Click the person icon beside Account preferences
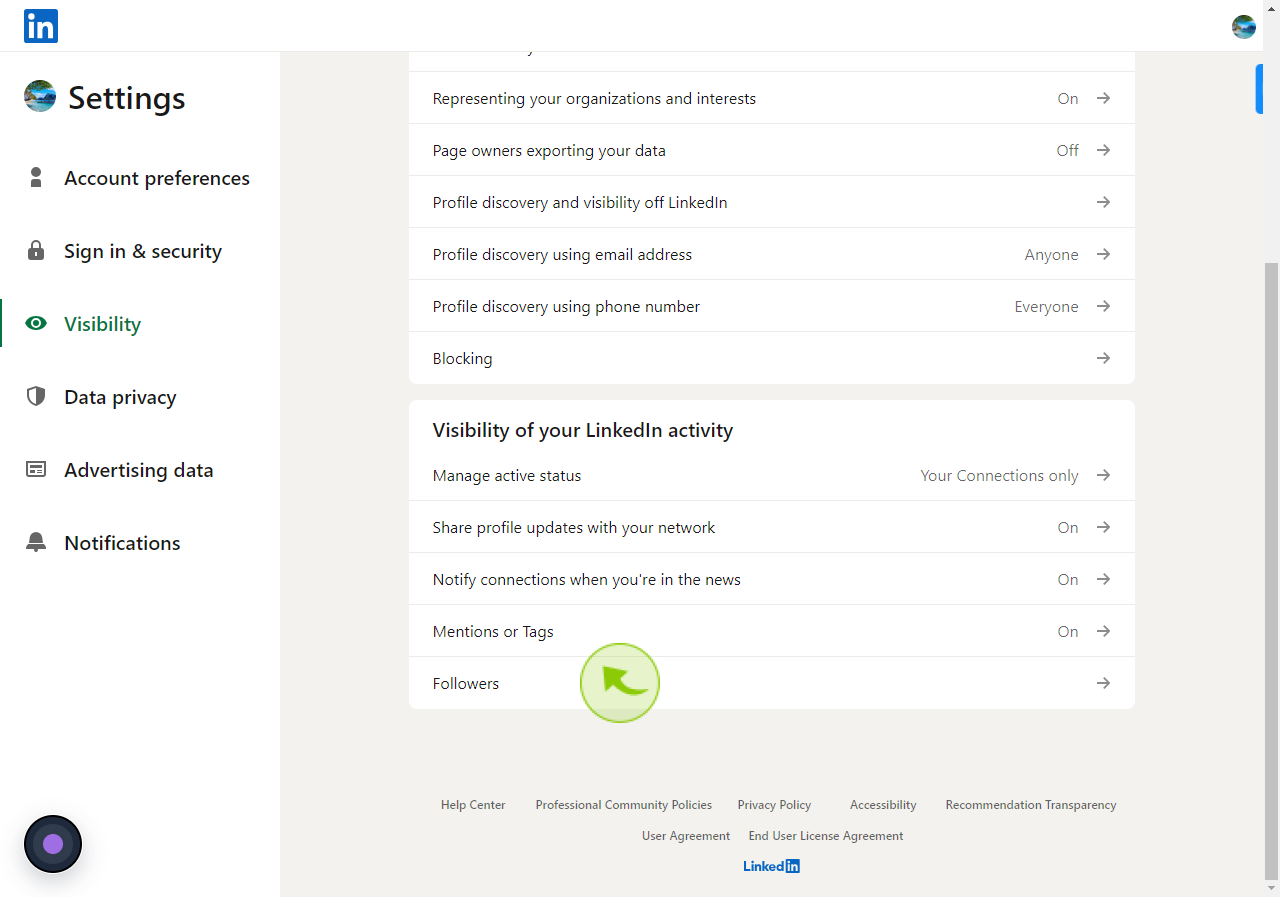The image size is (1280, 897). (x=36, y=178)
